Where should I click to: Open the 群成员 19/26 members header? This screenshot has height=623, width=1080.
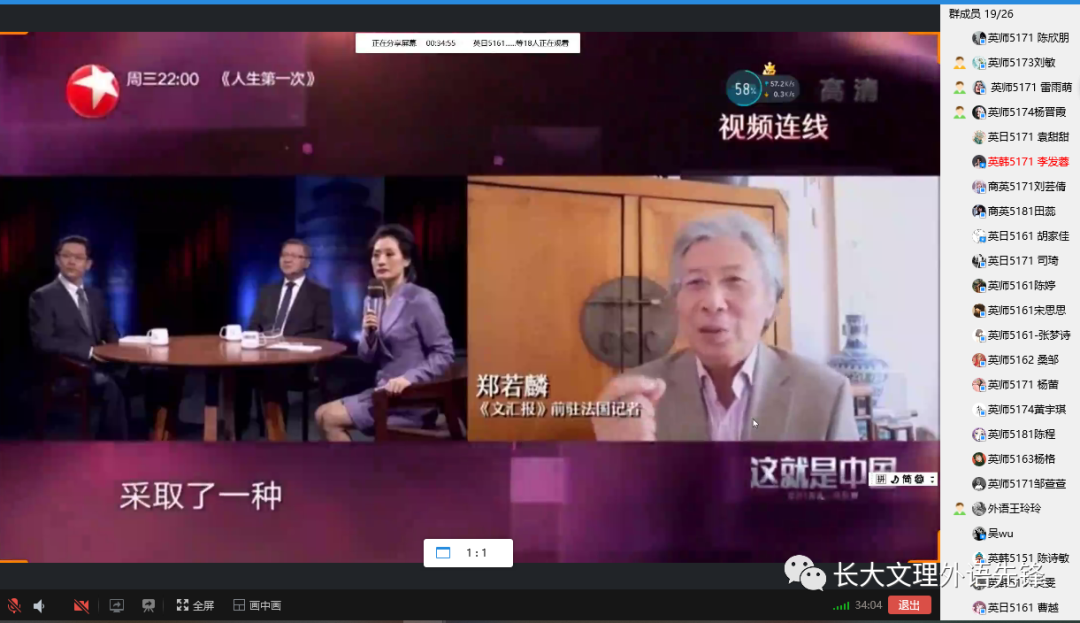click(980, 13)
